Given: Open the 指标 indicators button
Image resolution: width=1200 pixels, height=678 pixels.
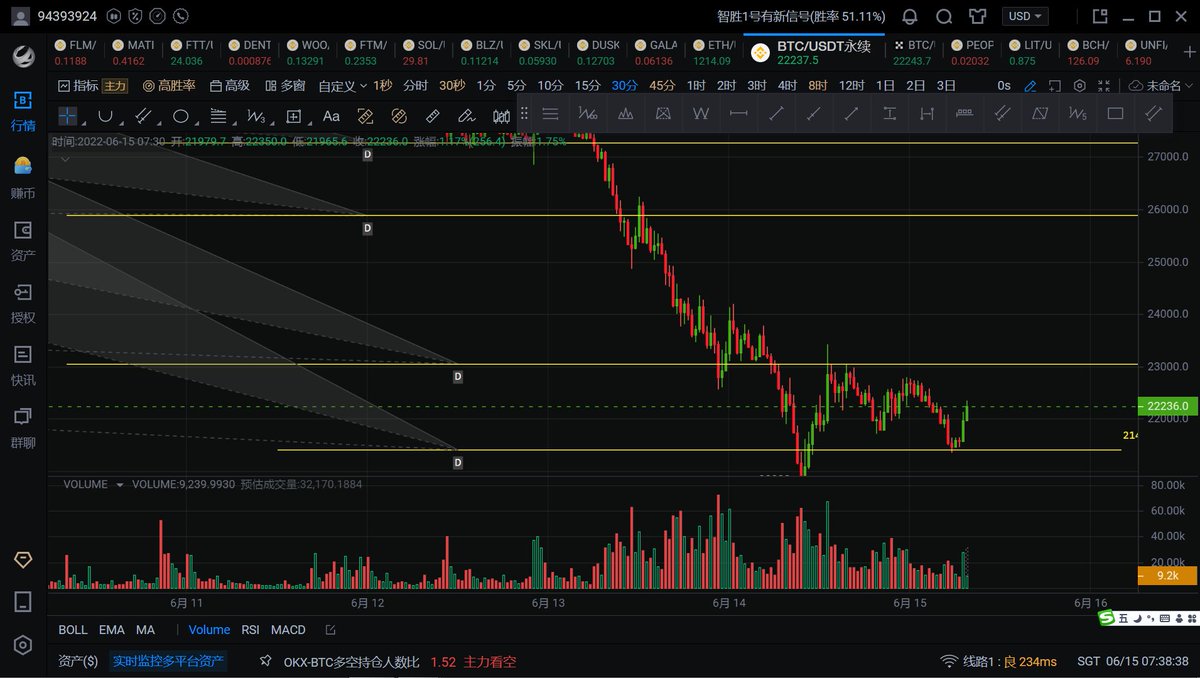Looking at the screenshot, I should tap(78, 86).
